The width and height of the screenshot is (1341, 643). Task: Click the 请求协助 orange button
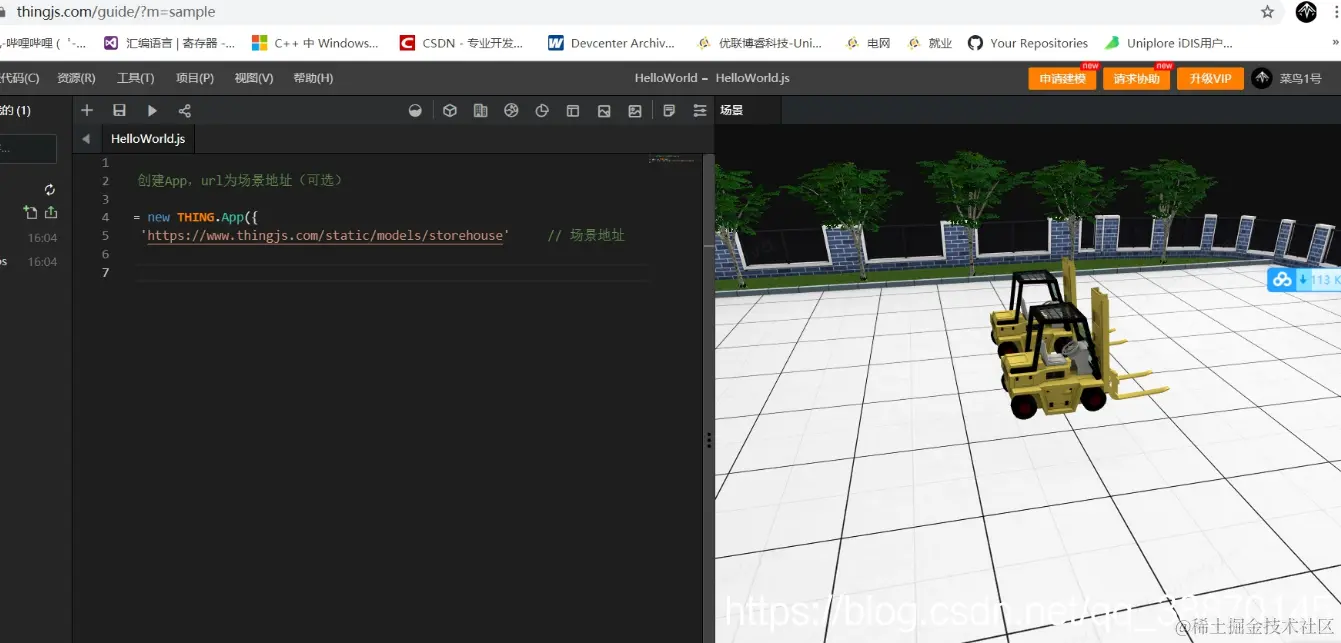click(x=1136, y=79)
